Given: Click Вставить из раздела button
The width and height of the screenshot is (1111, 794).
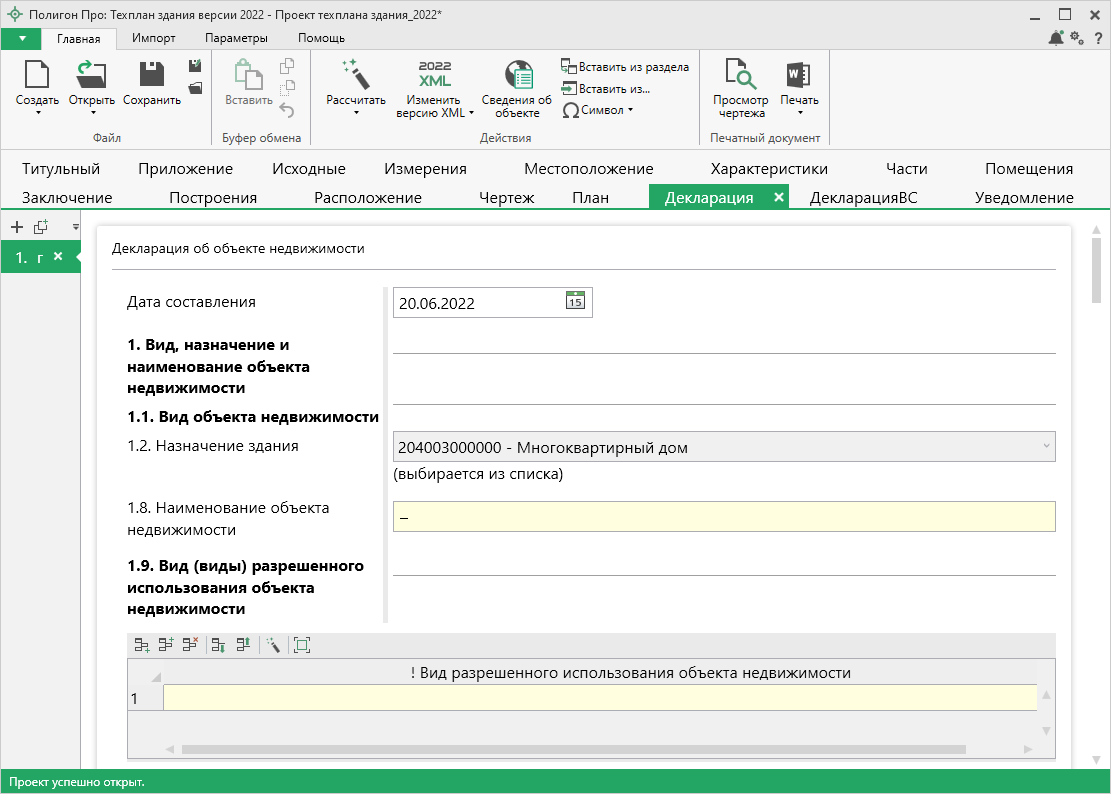Looking at the screenshot, I should coord(624,67).
